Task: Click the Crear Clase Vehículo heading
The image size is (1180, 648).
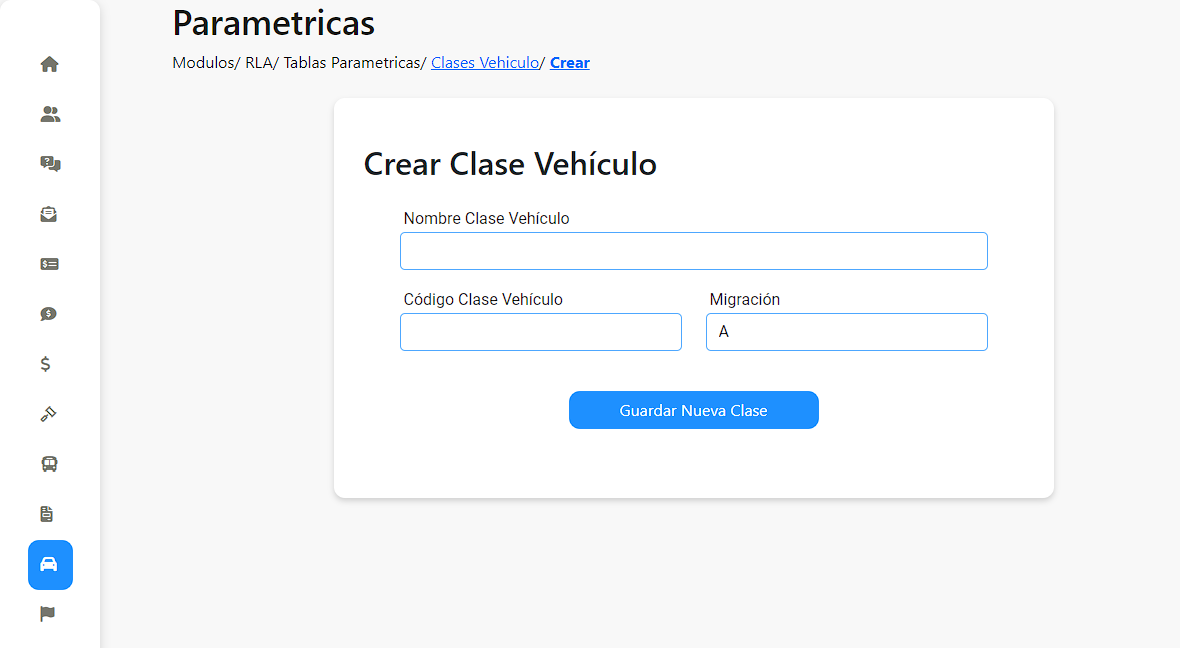Action: click(510, 164)
